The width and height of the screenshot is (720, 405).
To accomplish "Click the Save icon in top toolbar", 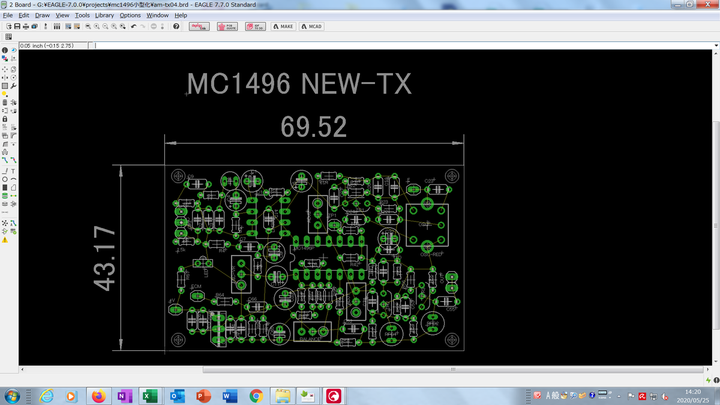I will (x=17, y=26).
